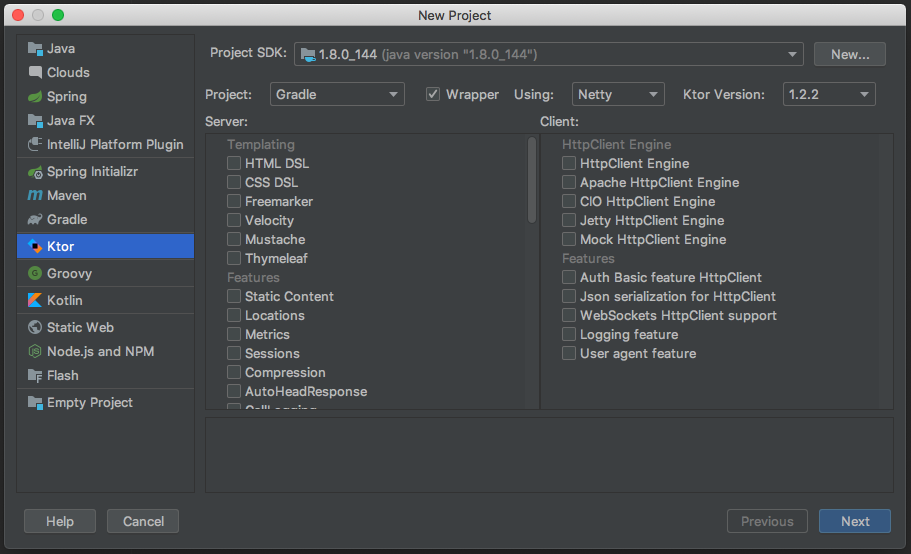Click the IntelliJ Platform Plugin icon
Viewport: 911px width, 554px height.
[x=35, y=144]
